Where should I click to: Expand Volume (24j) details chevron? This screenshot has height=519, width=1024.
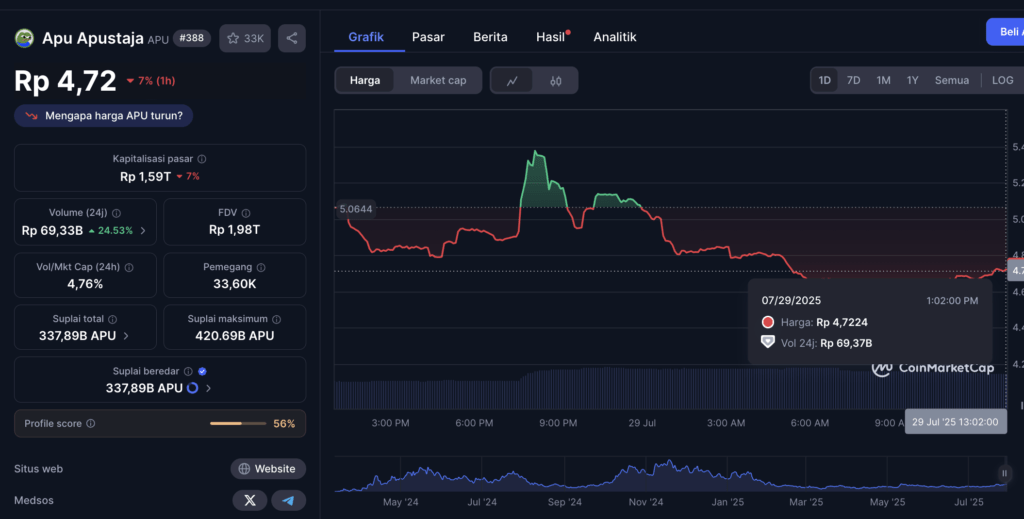pos(143,230)
